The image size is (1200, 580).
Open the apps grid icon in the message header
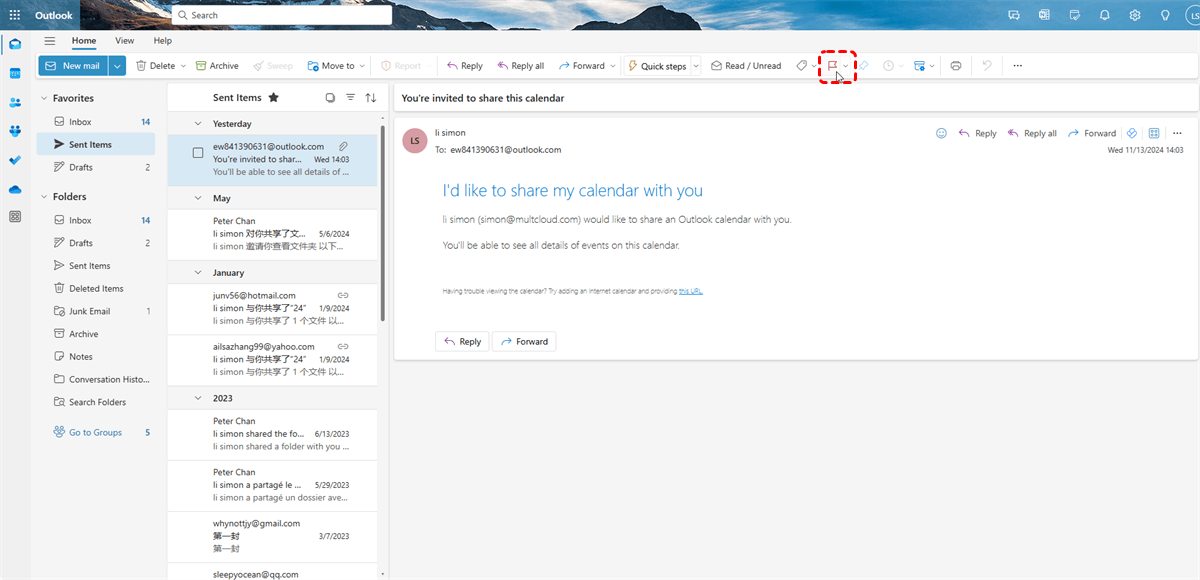pyautogui.click(x=1153, y=133)
